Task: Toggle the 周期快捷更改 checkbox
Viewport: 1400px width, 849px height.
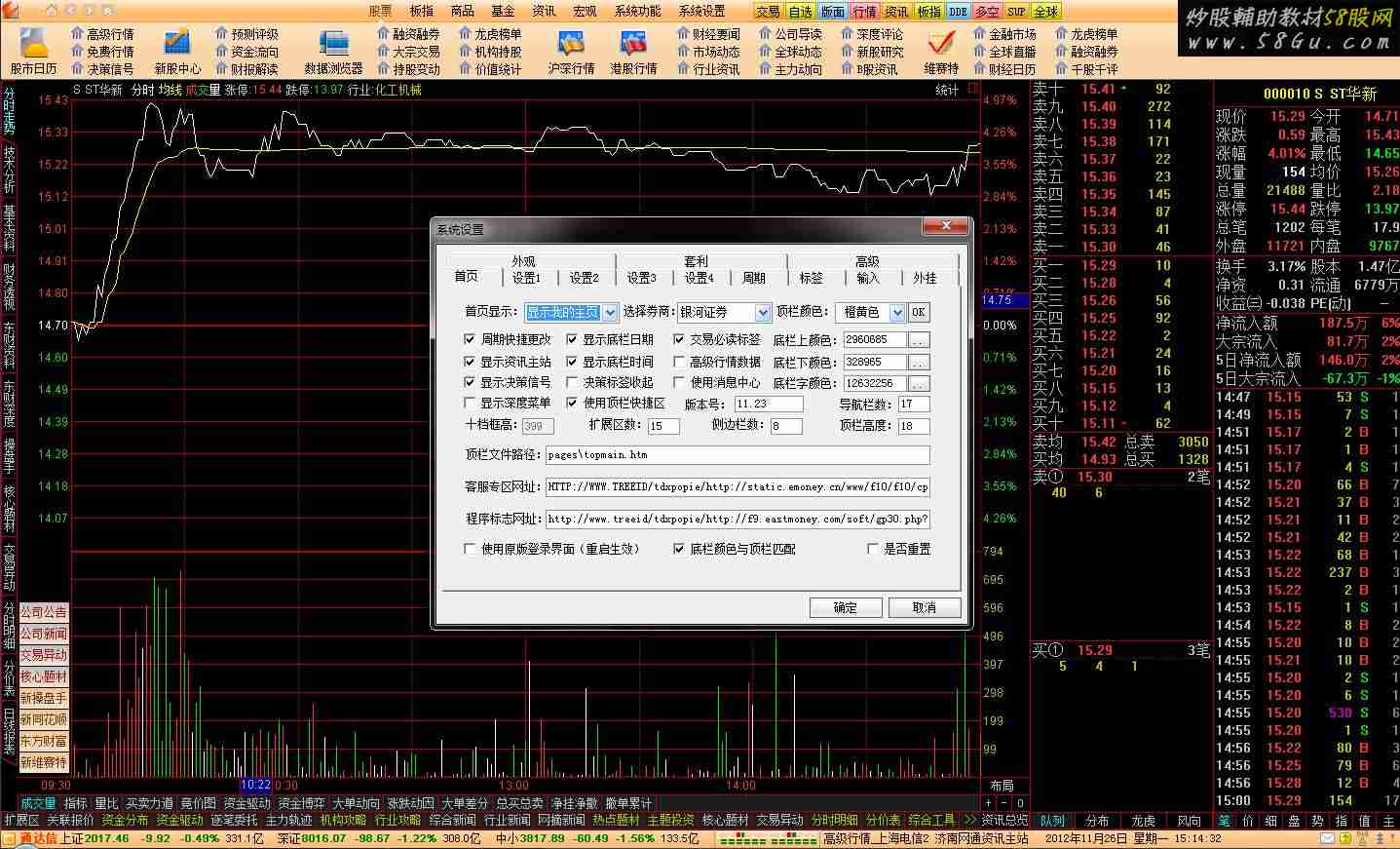Action: click(470, 339)
